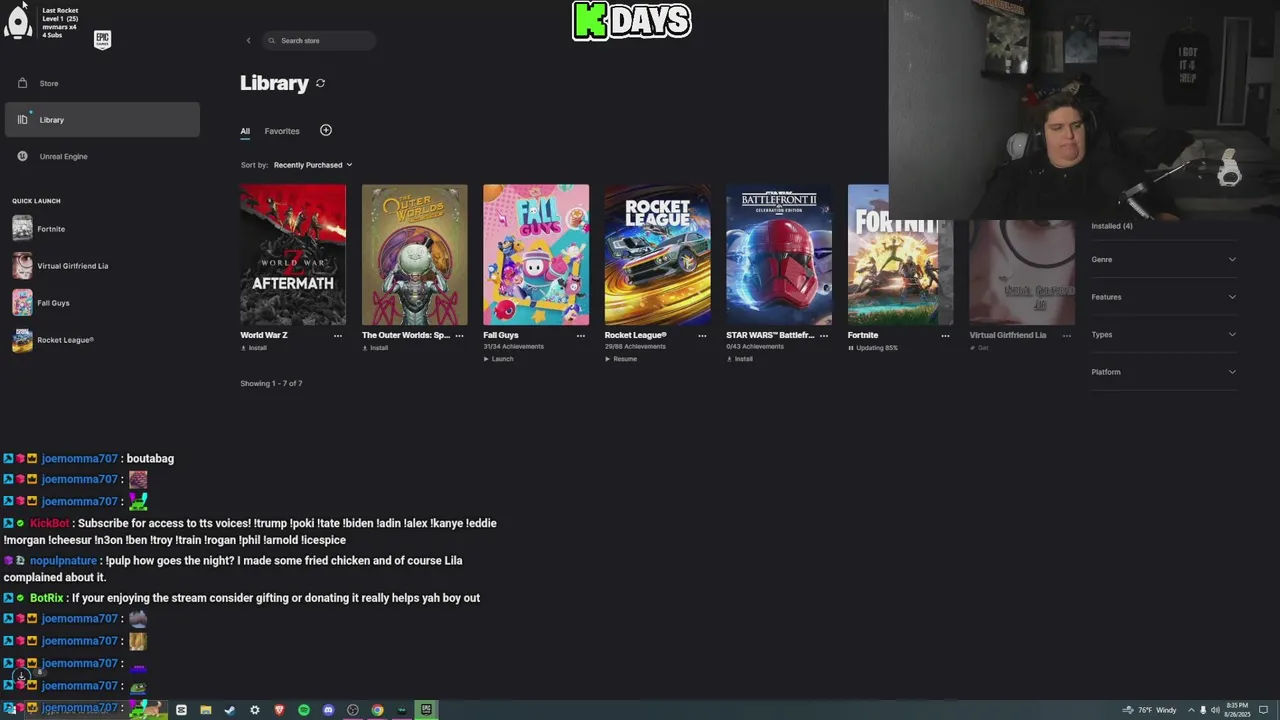
Task: Install The Outer Worlds
Action: pos(376,348)
